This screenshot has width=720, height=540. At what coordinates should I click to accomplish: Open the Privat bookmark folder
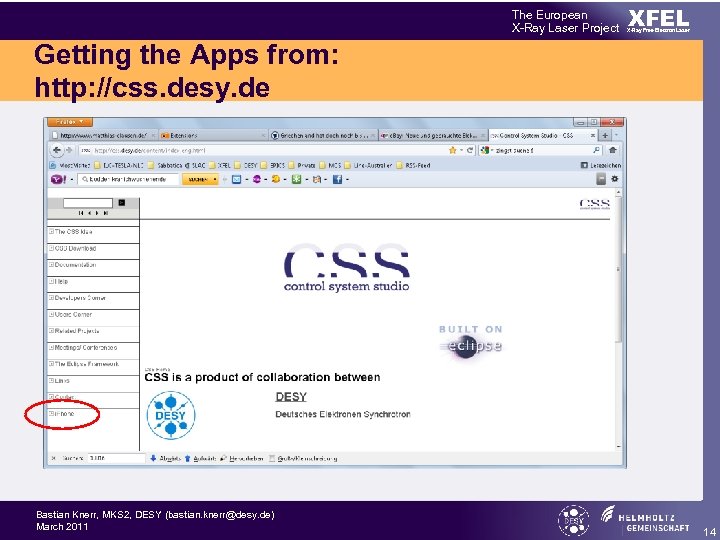pos(302,165)
